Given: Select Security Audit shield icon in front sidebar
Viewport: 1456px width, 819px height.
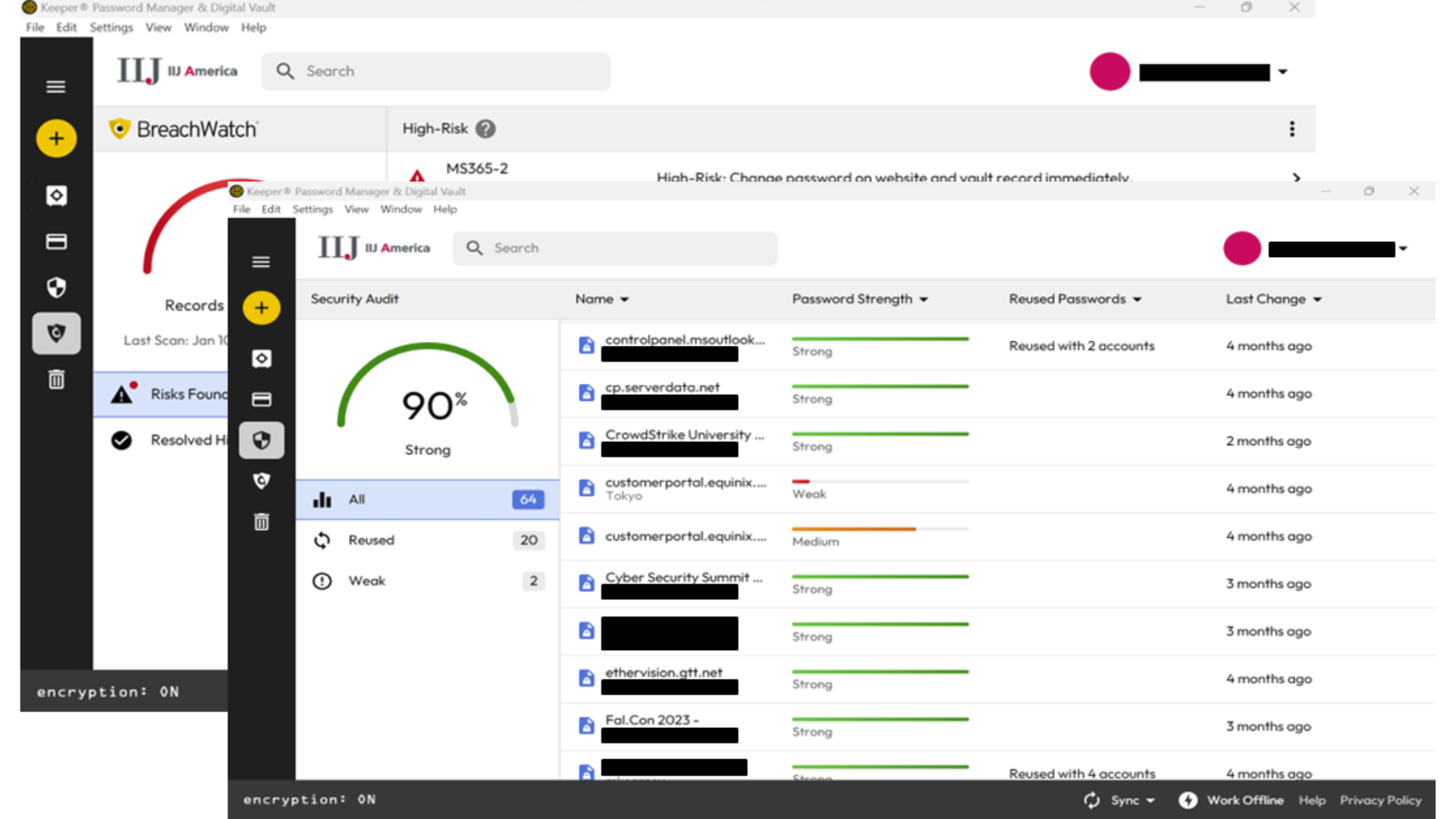Looking at the screenshot, I should pyautogui.click(x=262, y=441).
